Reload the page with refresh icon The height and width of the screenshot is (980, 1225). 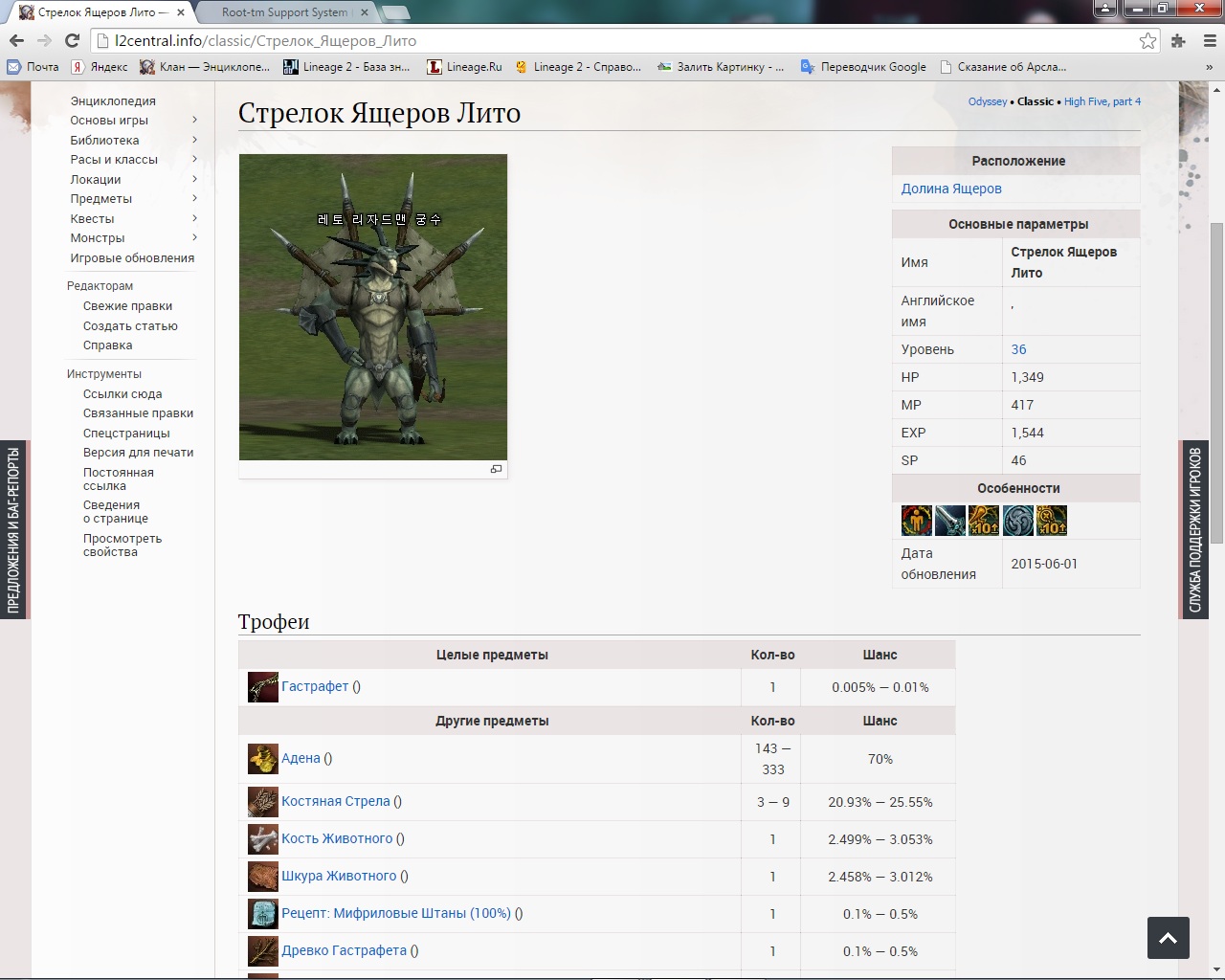pos(72,40)
